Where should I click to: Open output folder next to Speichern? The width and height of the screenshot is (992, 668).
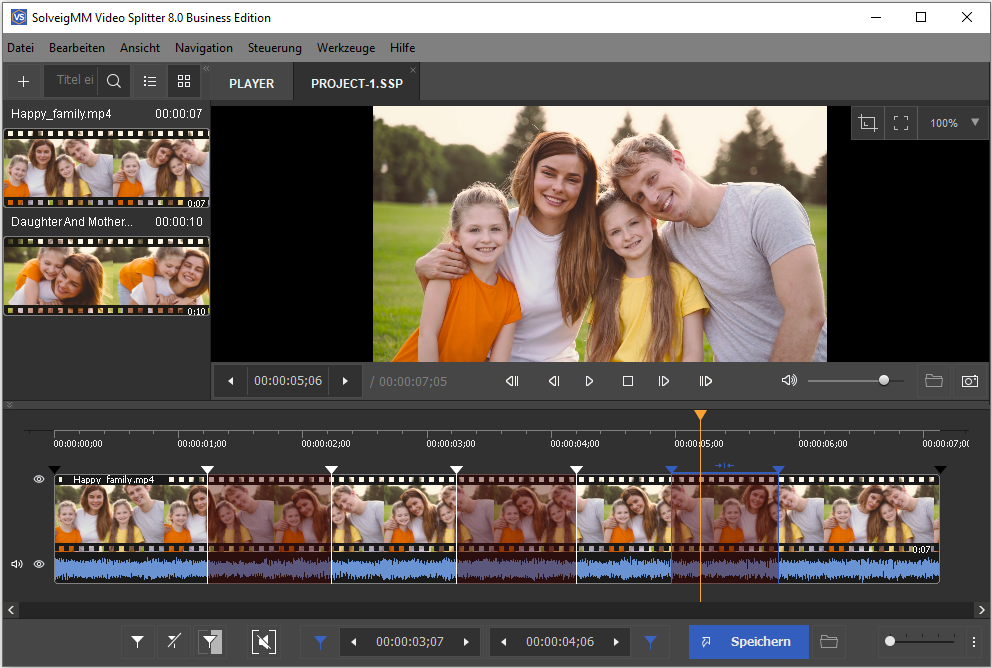tap(829, 642)
